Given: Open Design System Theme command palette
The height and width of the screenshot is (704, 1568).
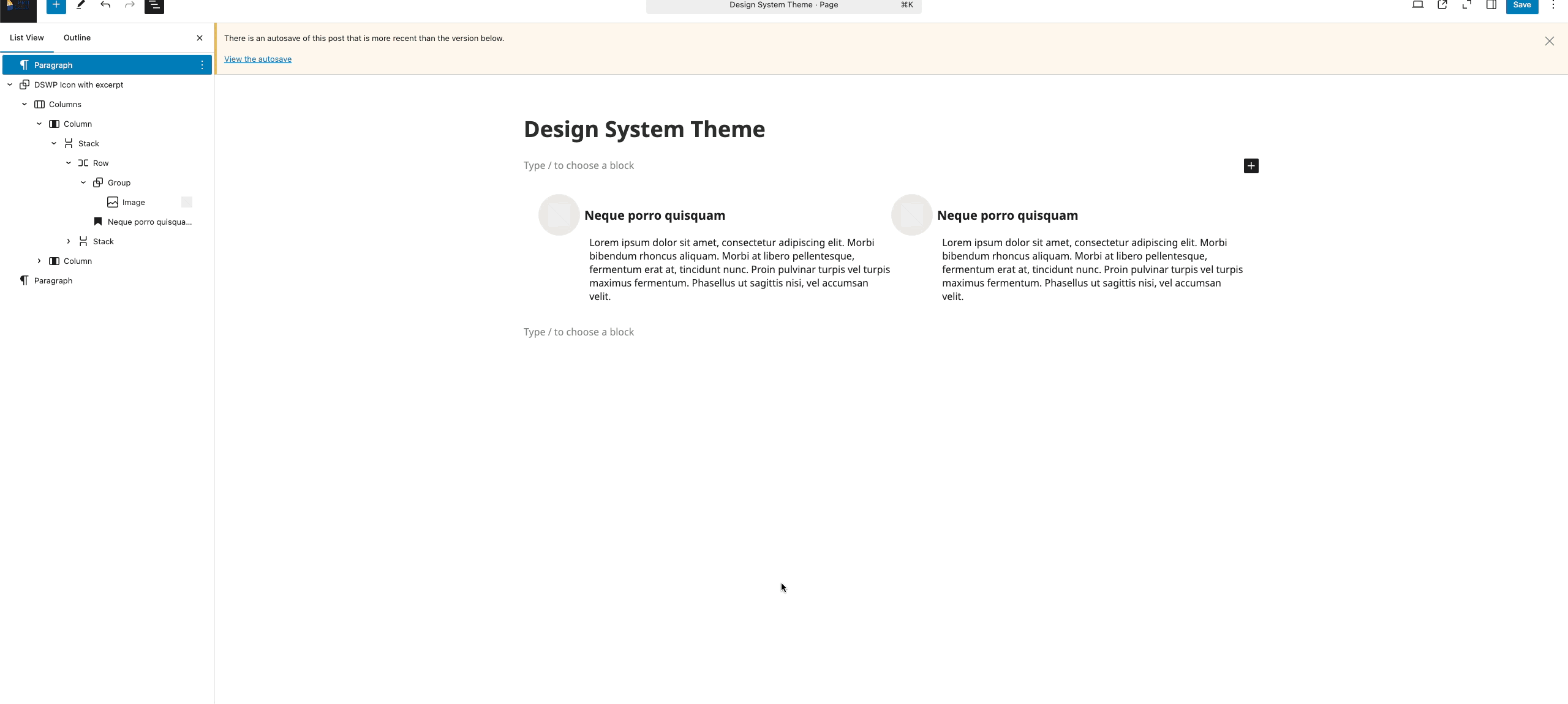Looking at the screenshot, I should [783, 6].
